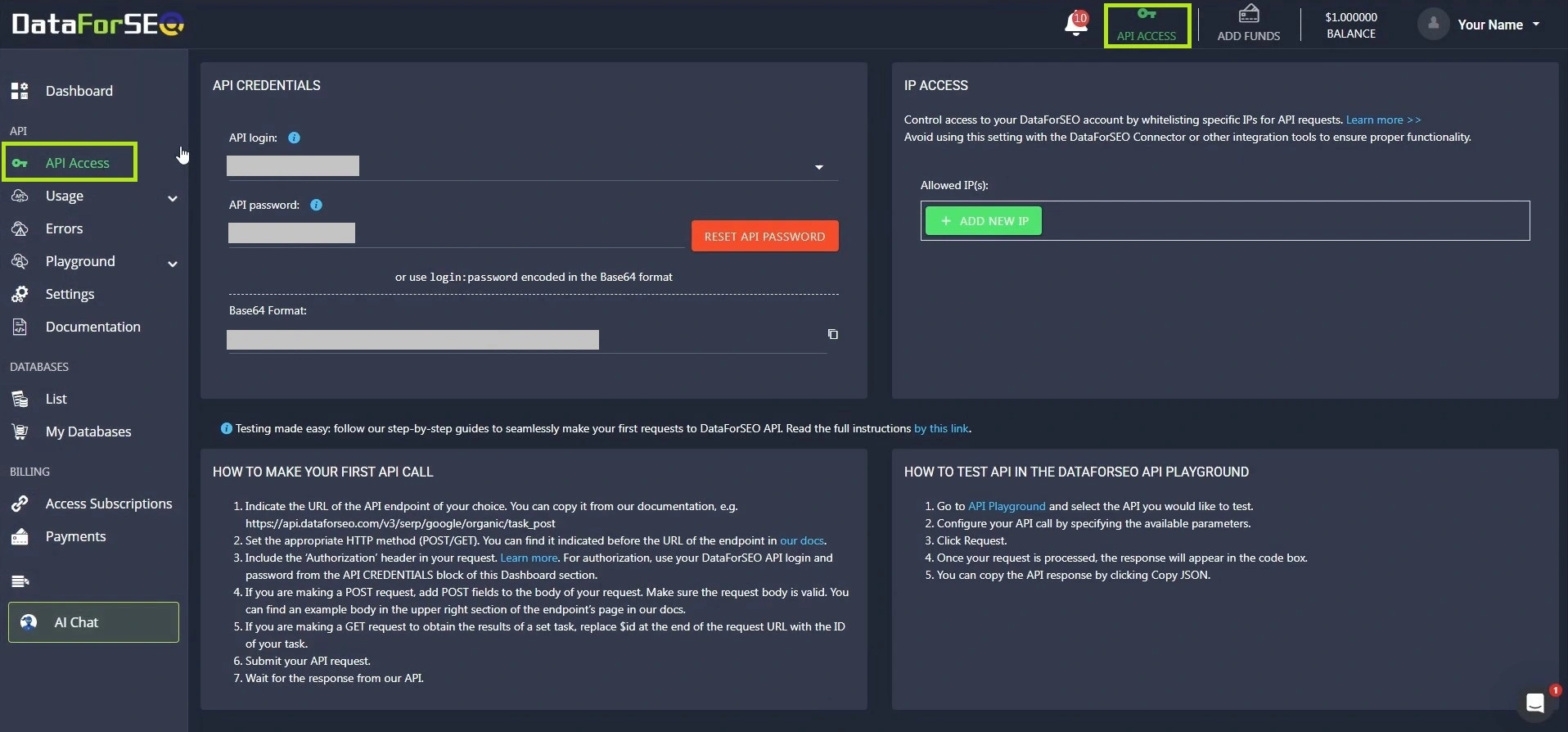The image size is (1568, 732).
Task: Open the notifications bell icon
Action: click(x=1076, y=25)
